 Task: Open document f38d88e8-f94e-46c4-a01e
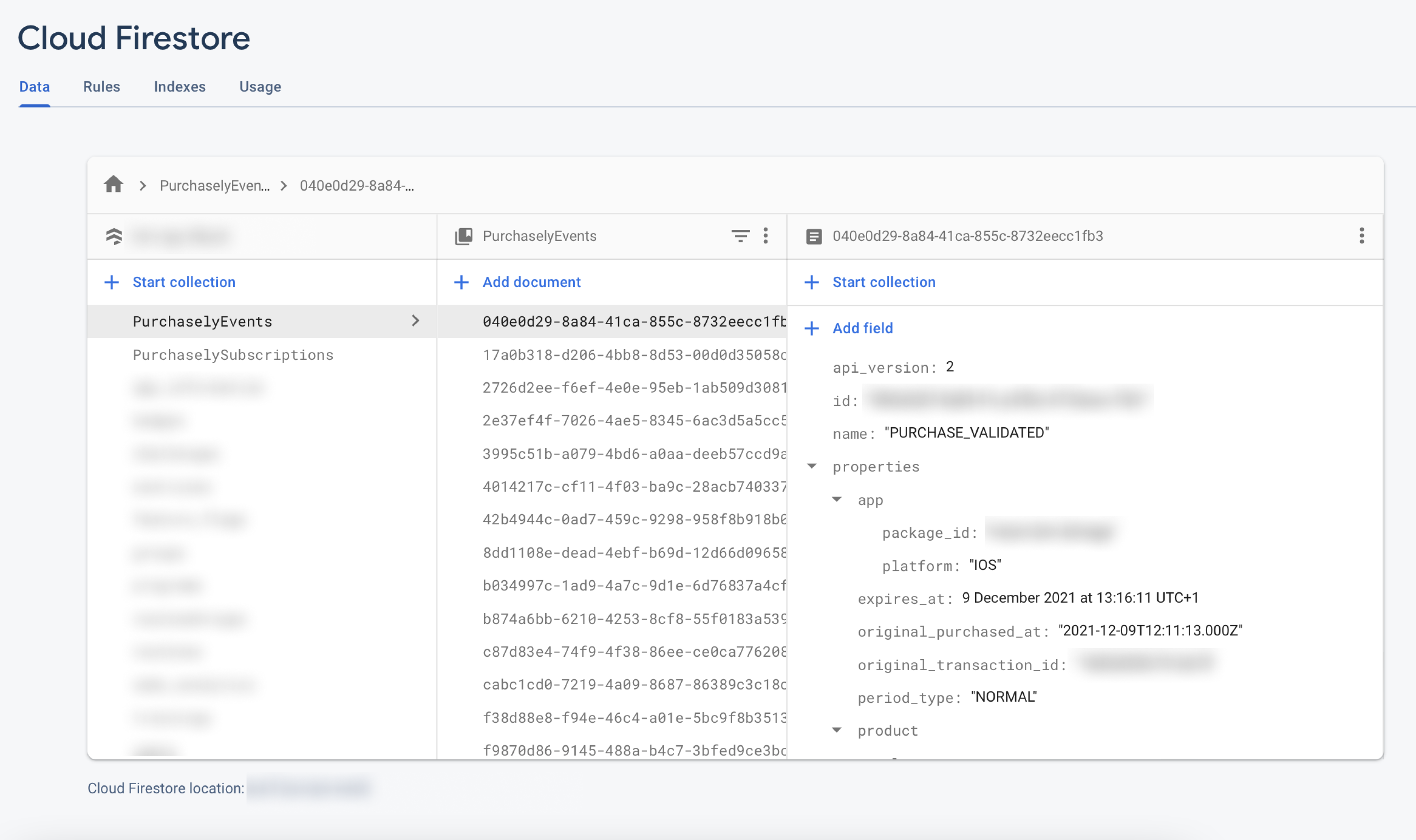pyautogui.click(x=612, y=718)
